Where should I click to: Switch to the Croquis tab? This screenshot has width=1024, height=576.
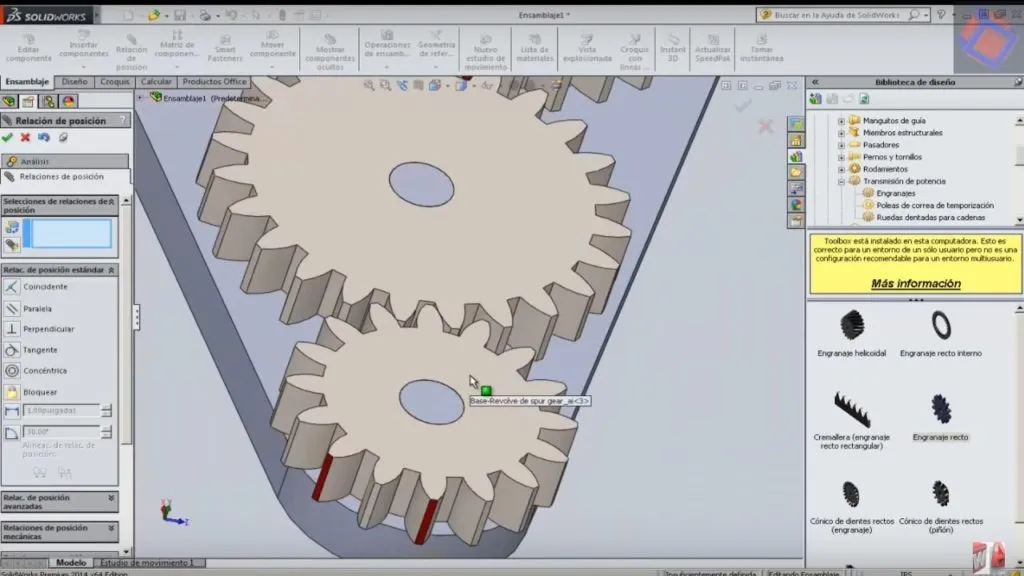click(116, 82)
